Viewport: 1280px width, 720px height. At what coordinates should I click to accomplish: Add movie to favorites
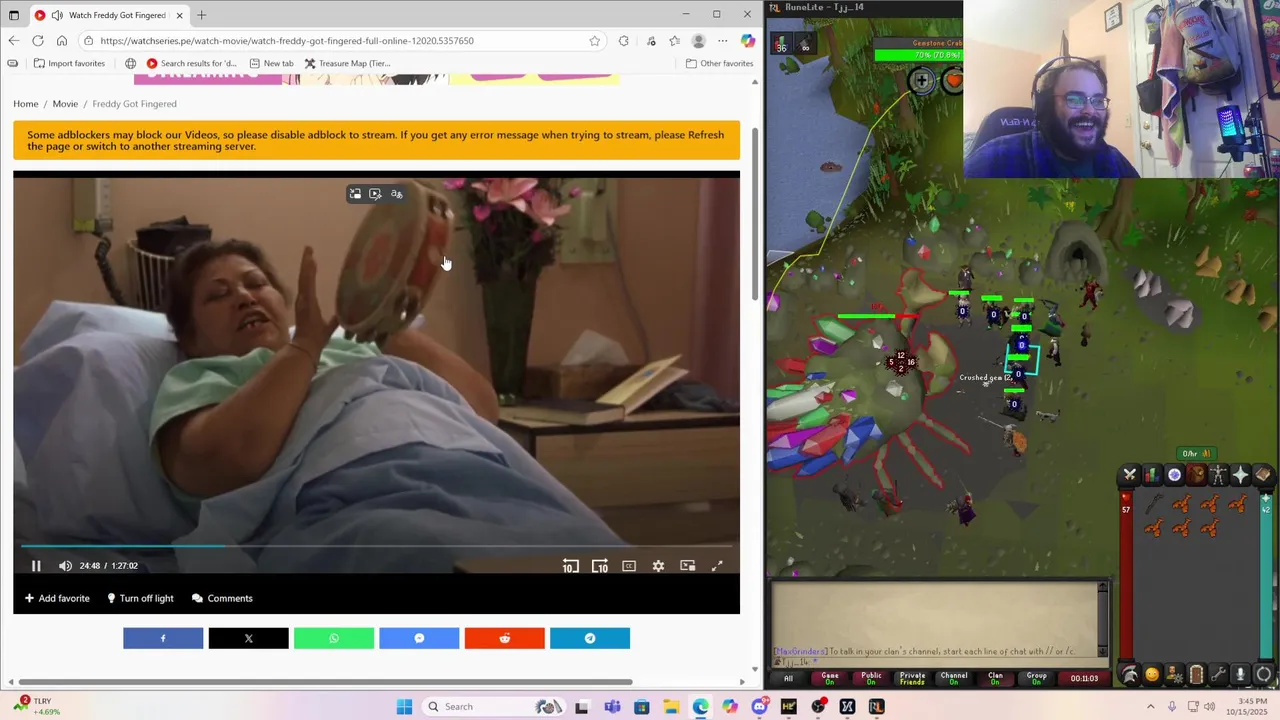57,598
